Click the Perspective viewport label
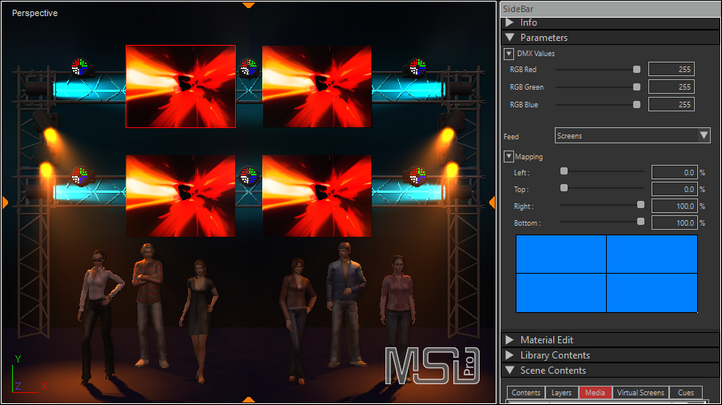This screenshot has width=722, height=405. pyautogui.click(x=35, y=13)
